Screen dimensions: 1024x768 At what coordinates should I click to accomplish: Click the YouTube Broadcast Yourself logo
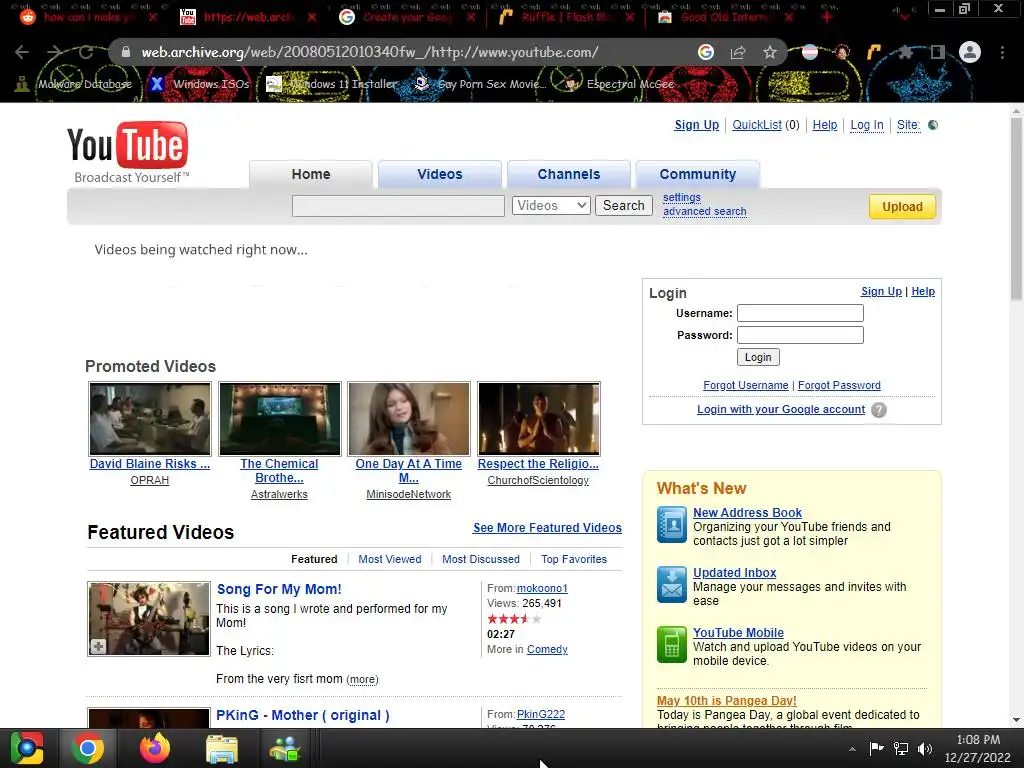click(x=128, y=152)
